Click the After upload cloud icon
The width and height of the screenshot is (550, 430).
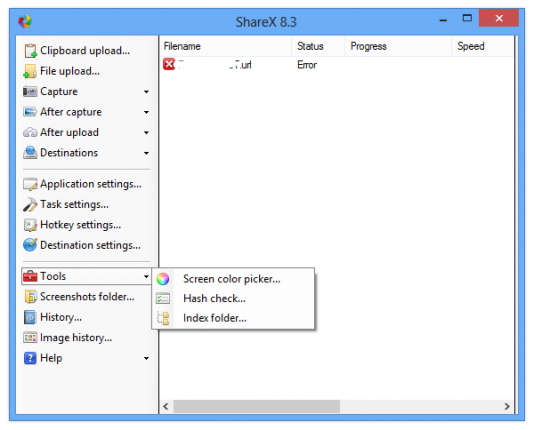(30, 133)
